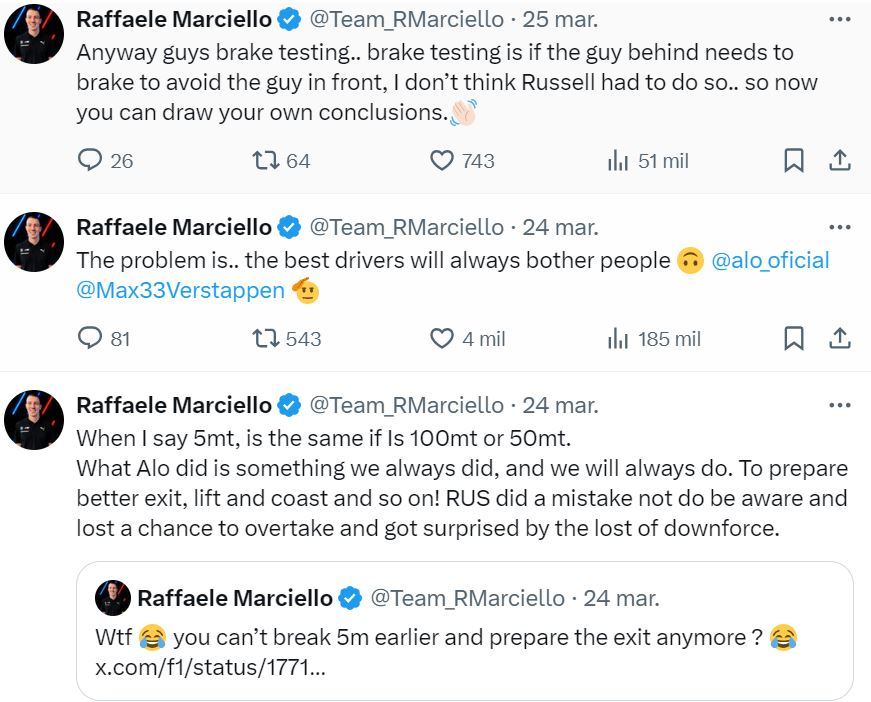This screenshot has height=702, width=871.
Task: View analytics showing 51 mil views
Action: coord(618,160)
